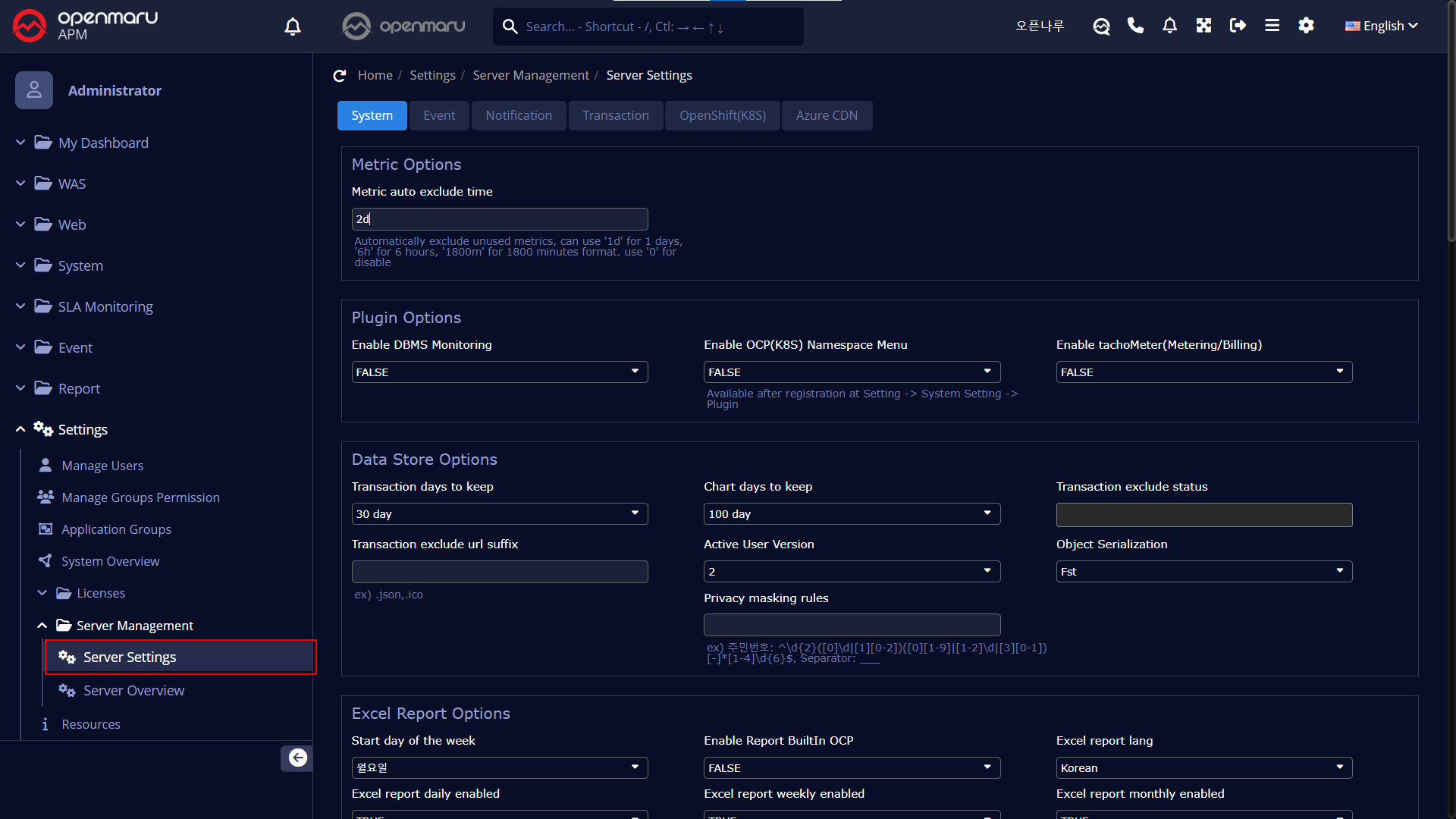Collapse the Server Management tree node
Viewport: 1456px width, 819px height.
[42, 626]
